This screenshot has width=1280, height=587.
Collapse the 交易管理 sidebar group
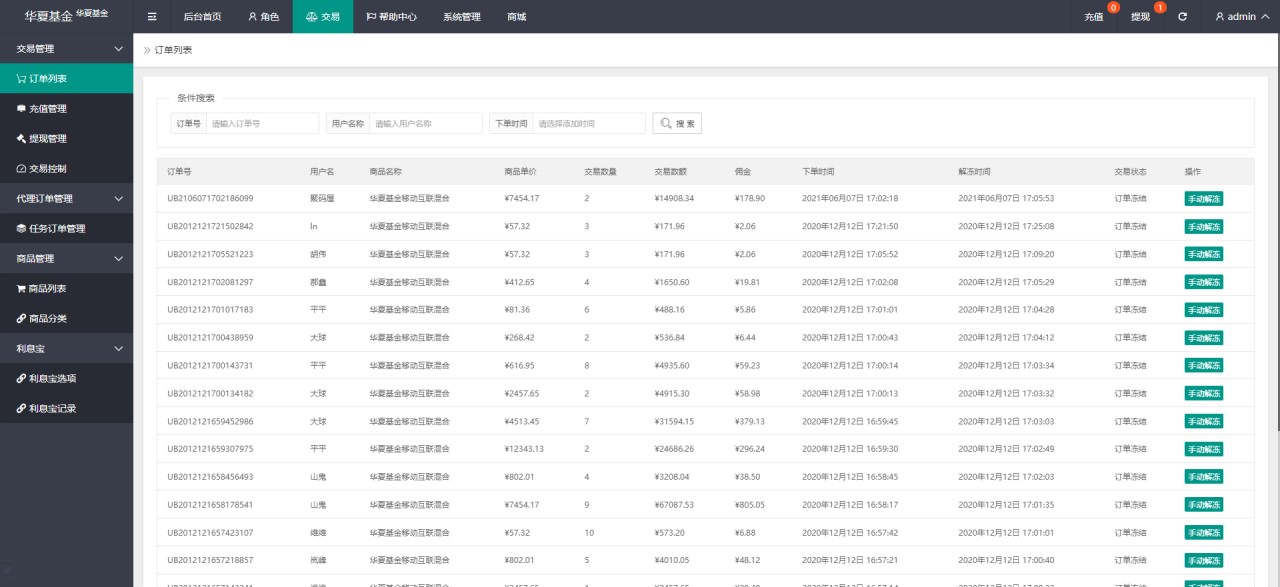point(66,48)
